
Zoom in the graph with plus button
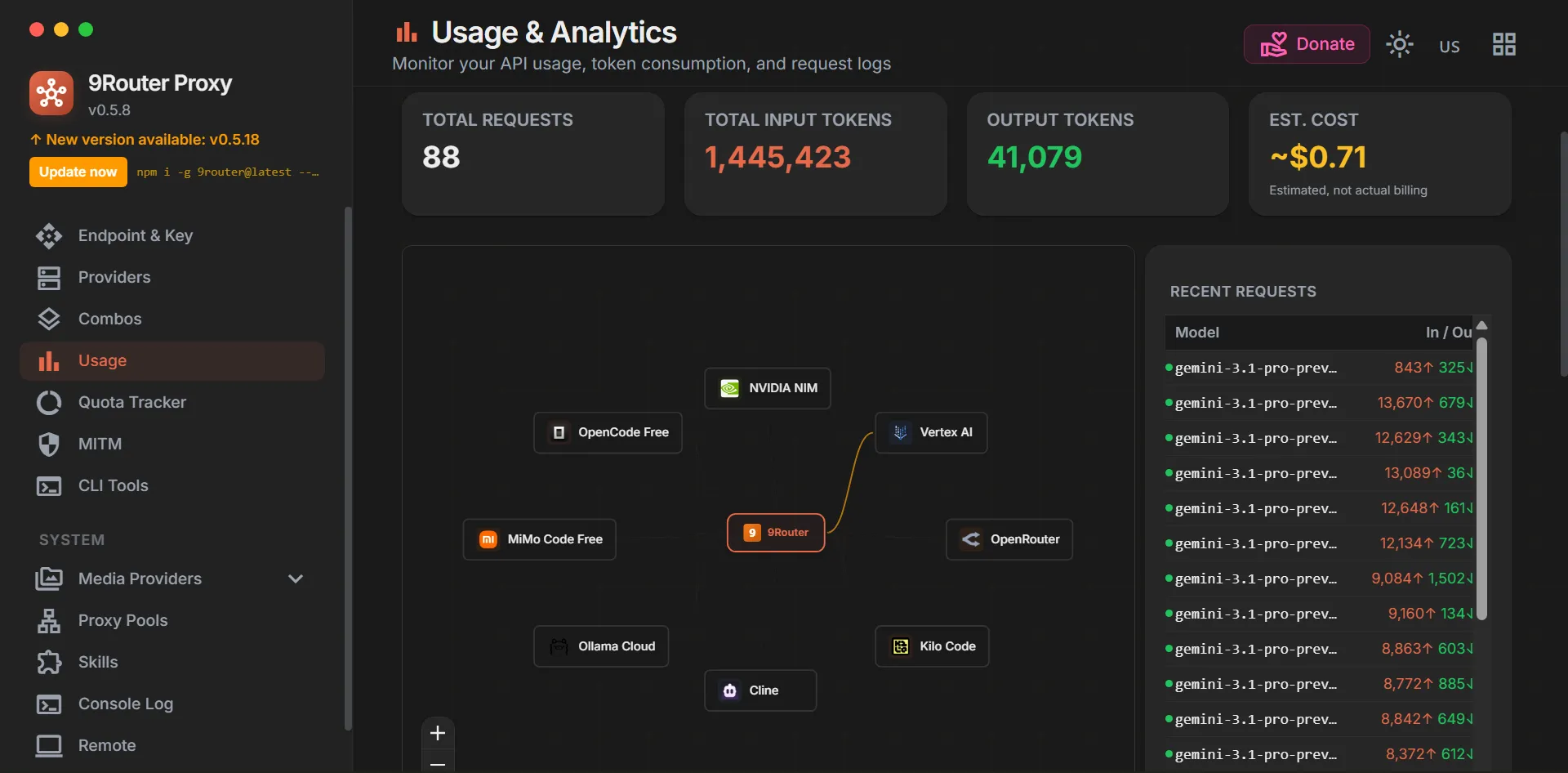pos(438,734)
